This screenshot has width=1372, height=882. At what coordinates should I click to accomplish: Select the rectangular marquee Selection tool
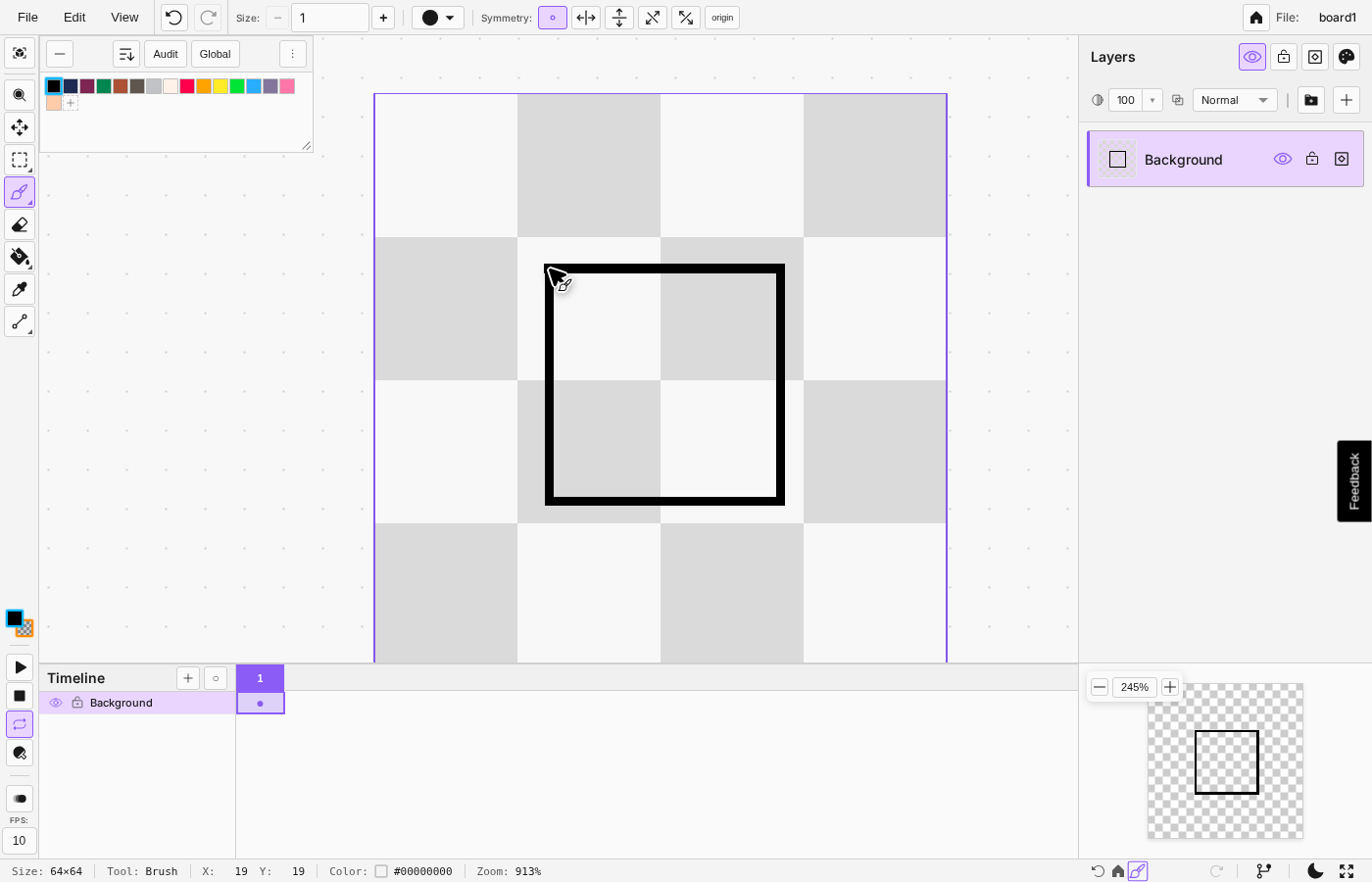20,160
